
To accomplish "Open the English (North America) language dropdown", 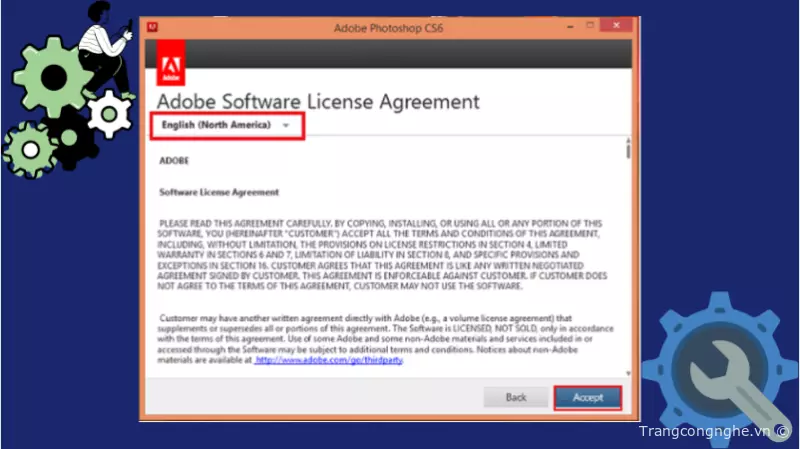I will click(x=226, y=125).
